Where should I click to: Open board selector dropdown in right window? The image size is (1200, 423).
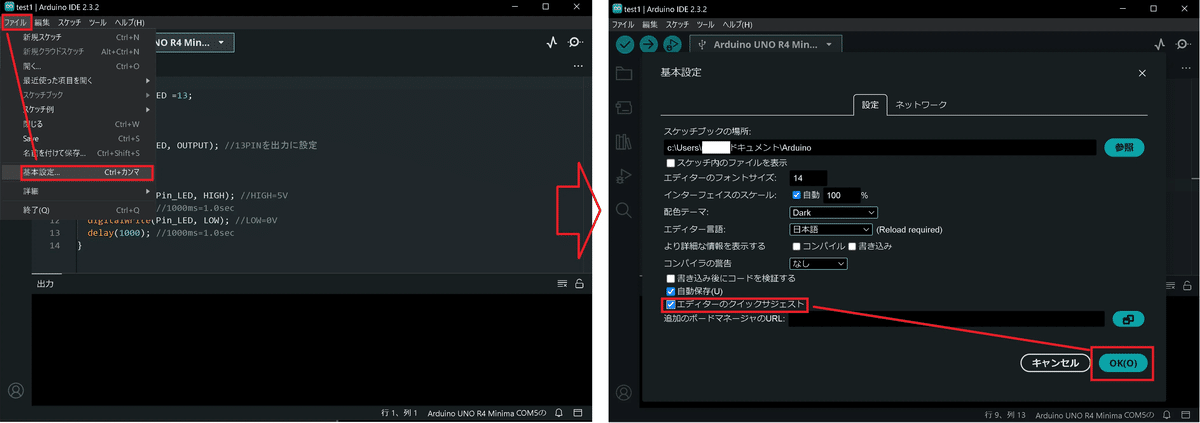(765, 44)
